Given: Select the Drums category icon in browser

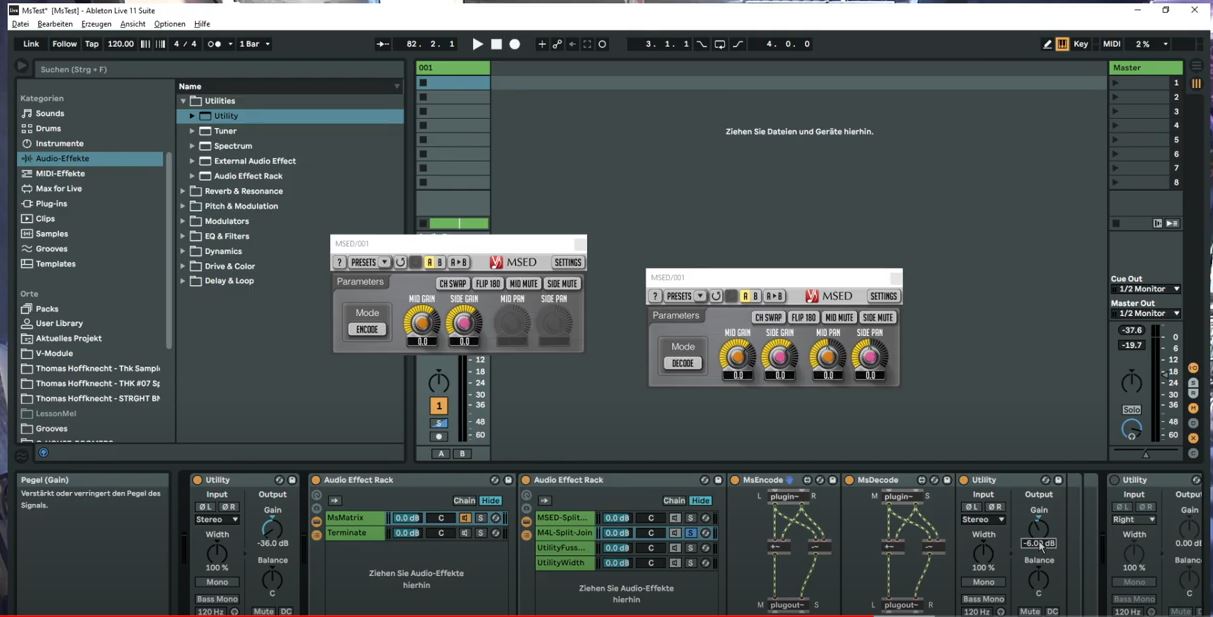Looking at the screenshot, I should (27, 129).
